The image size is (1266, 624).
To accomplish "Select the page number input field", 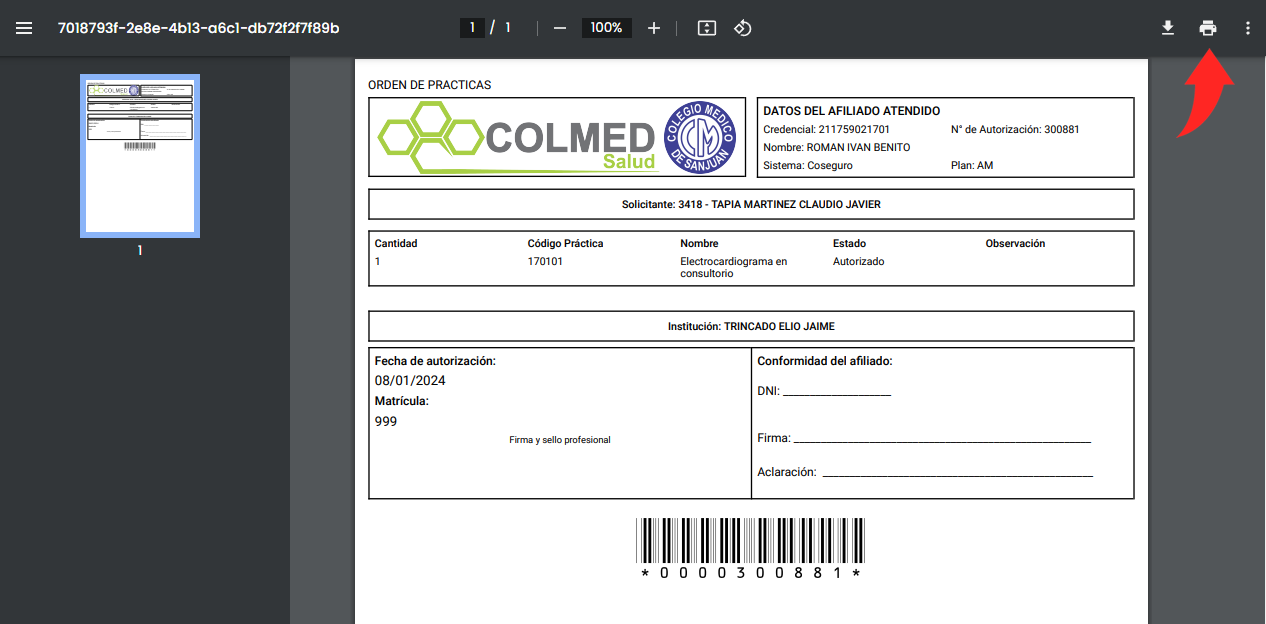I will click(473, 28).
